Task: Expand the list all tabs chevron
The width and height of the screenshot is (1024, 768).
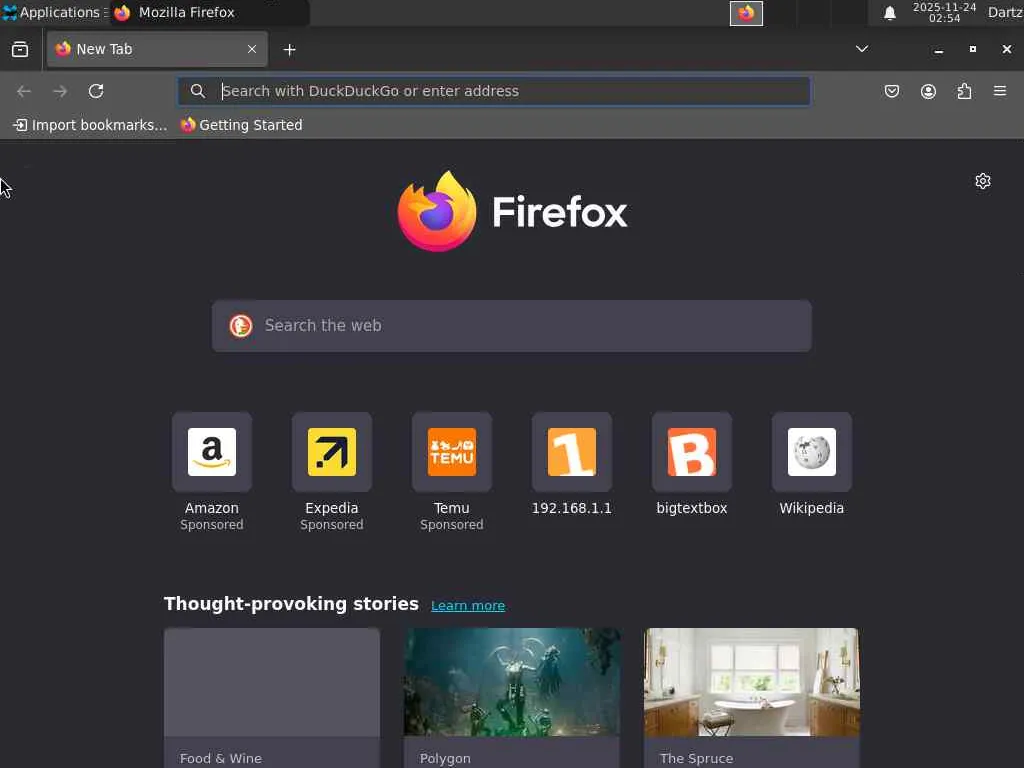Action: pyautogui.click(x=861, y=49)
